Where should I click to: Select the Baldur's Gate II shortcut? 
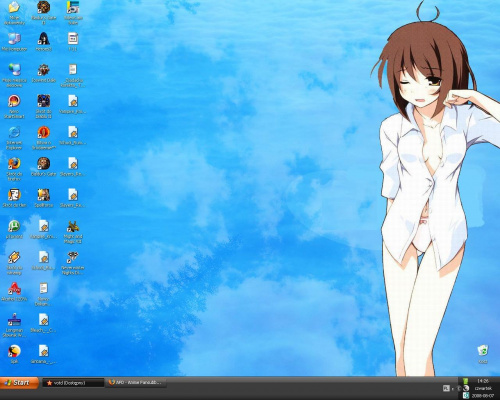tap(44, 13)
